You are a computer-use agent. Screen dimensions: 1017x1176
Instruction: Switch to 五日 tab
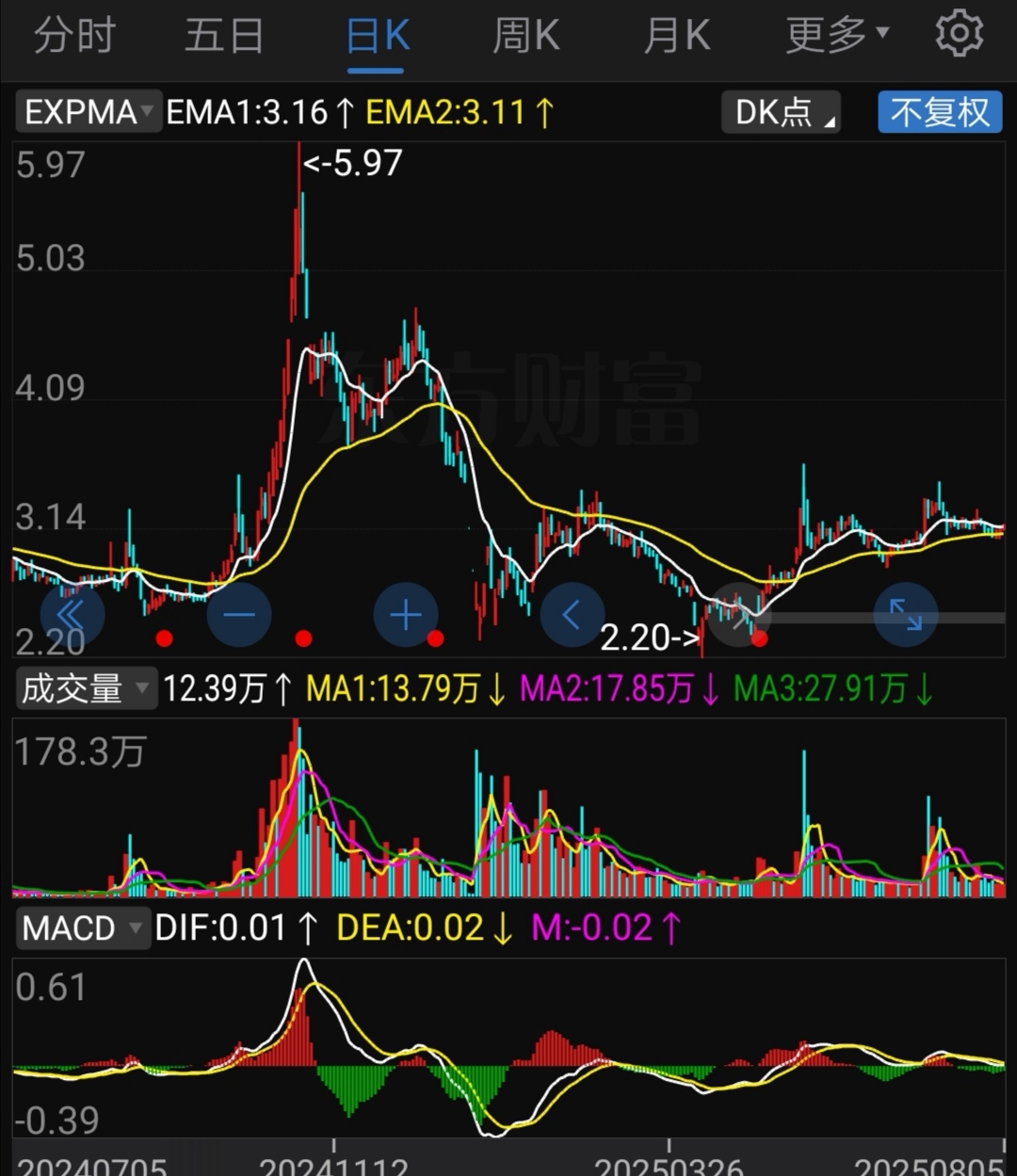(224, 37)
